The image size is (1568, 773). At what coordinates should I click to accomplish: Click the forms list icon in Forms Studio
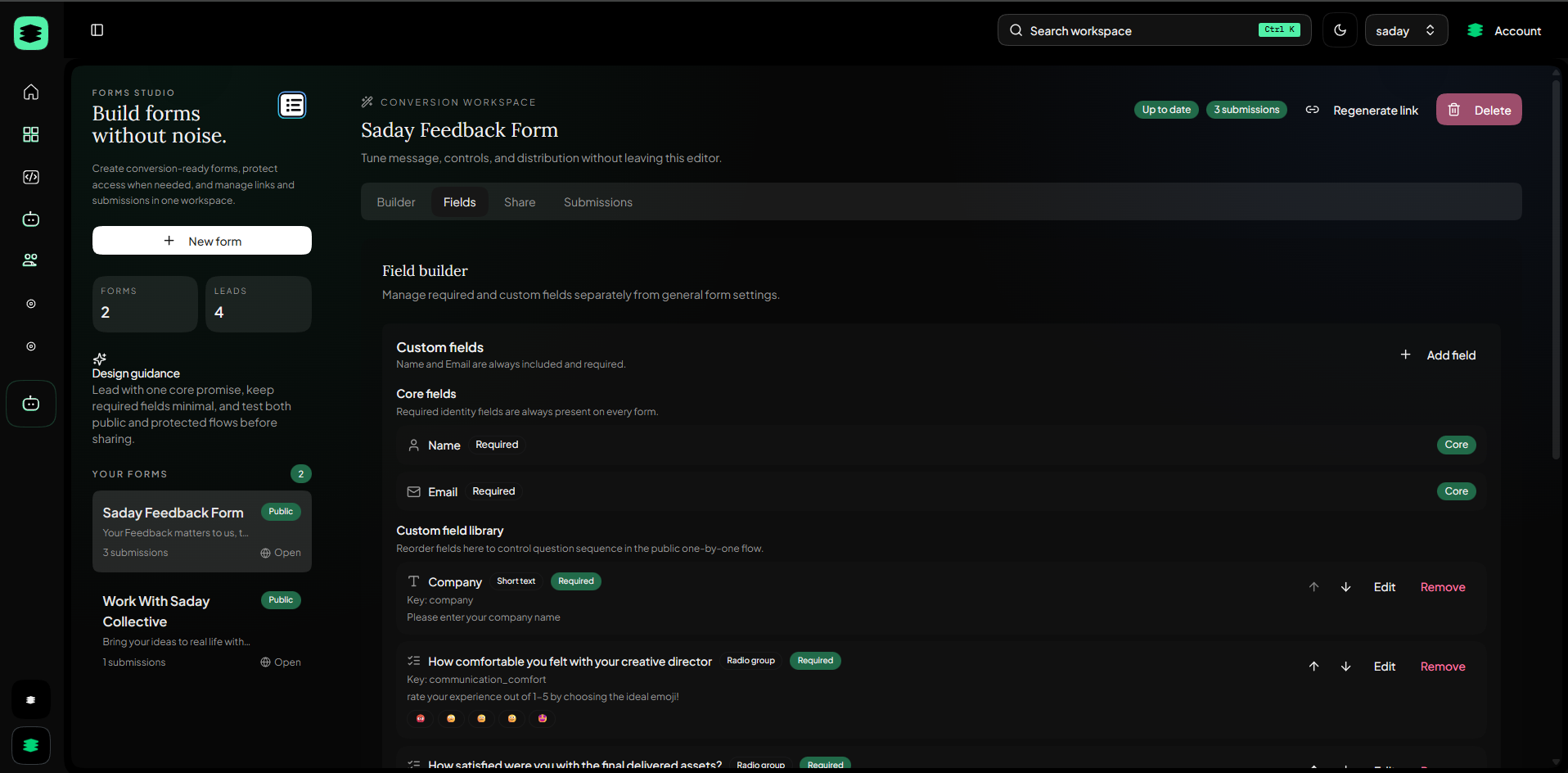(x=292, y=105)
